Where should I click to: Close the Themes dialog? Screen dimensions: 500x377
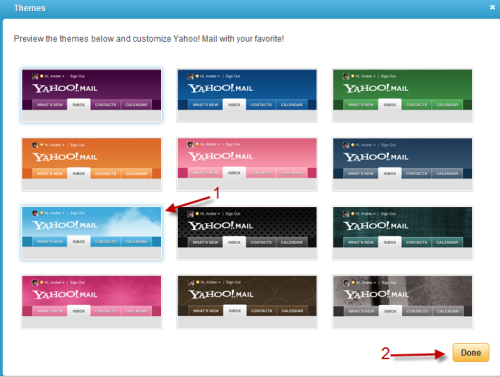click(492, 7)
